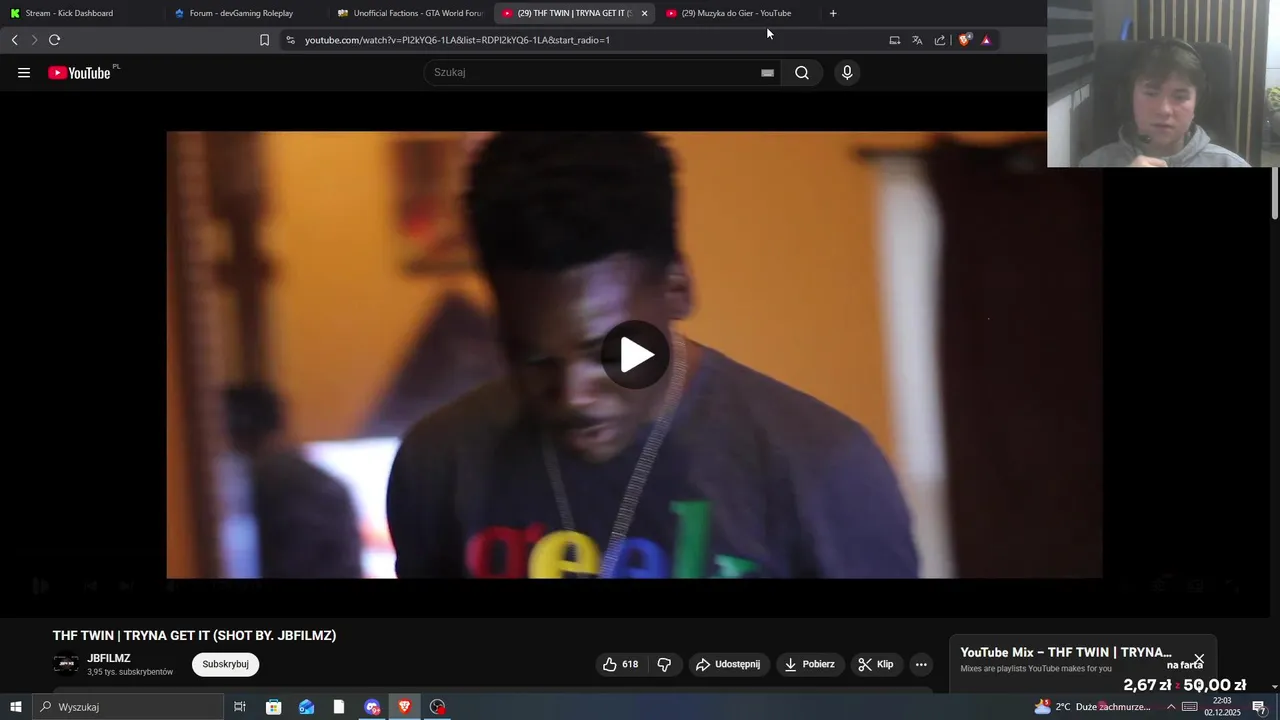Open a new browser tab

point(833,13)
